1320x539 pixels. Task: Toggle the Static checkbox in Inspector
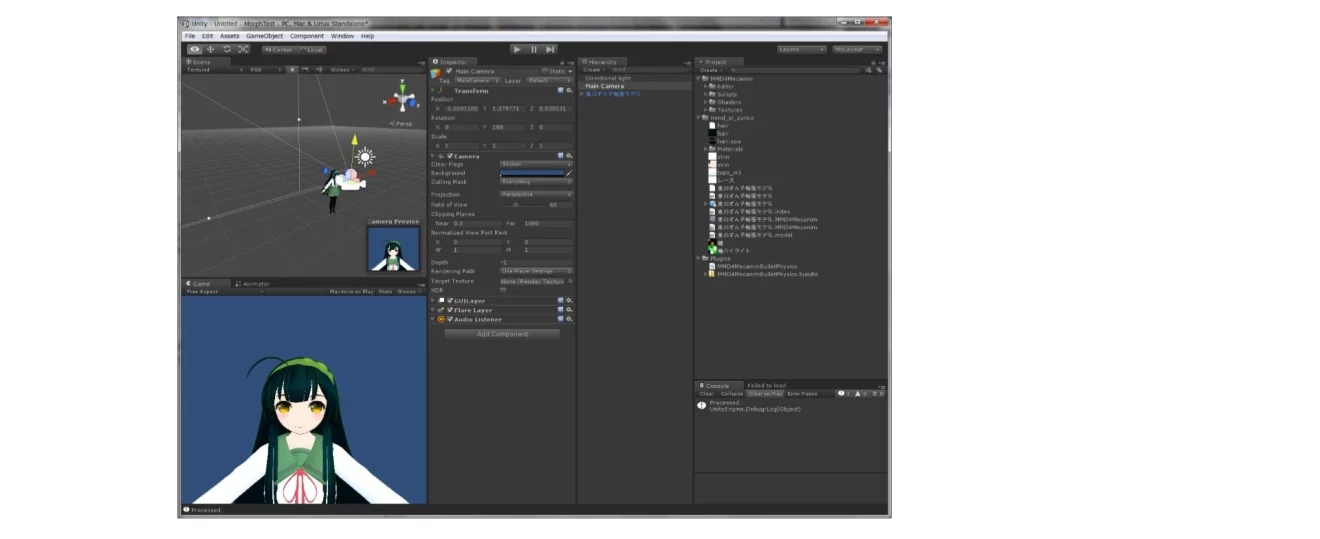click(x=545, y=71)
